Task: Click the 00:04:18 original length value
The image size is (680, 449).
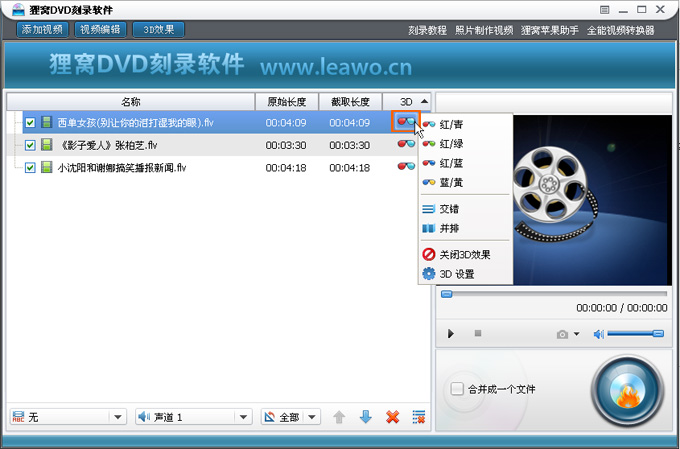Action: coord(286,168)
